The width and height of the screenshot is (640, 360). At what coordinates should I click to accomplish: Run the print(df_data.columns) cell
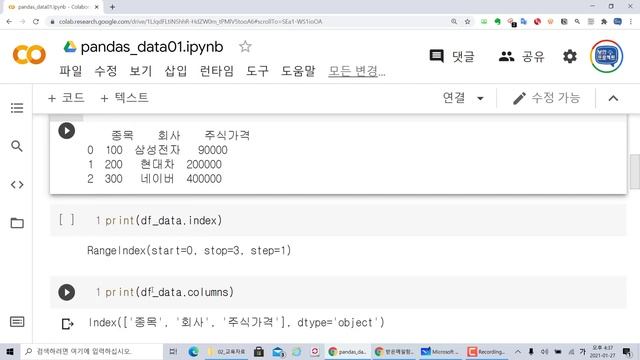pyautogui.click(x=67, y=292)
